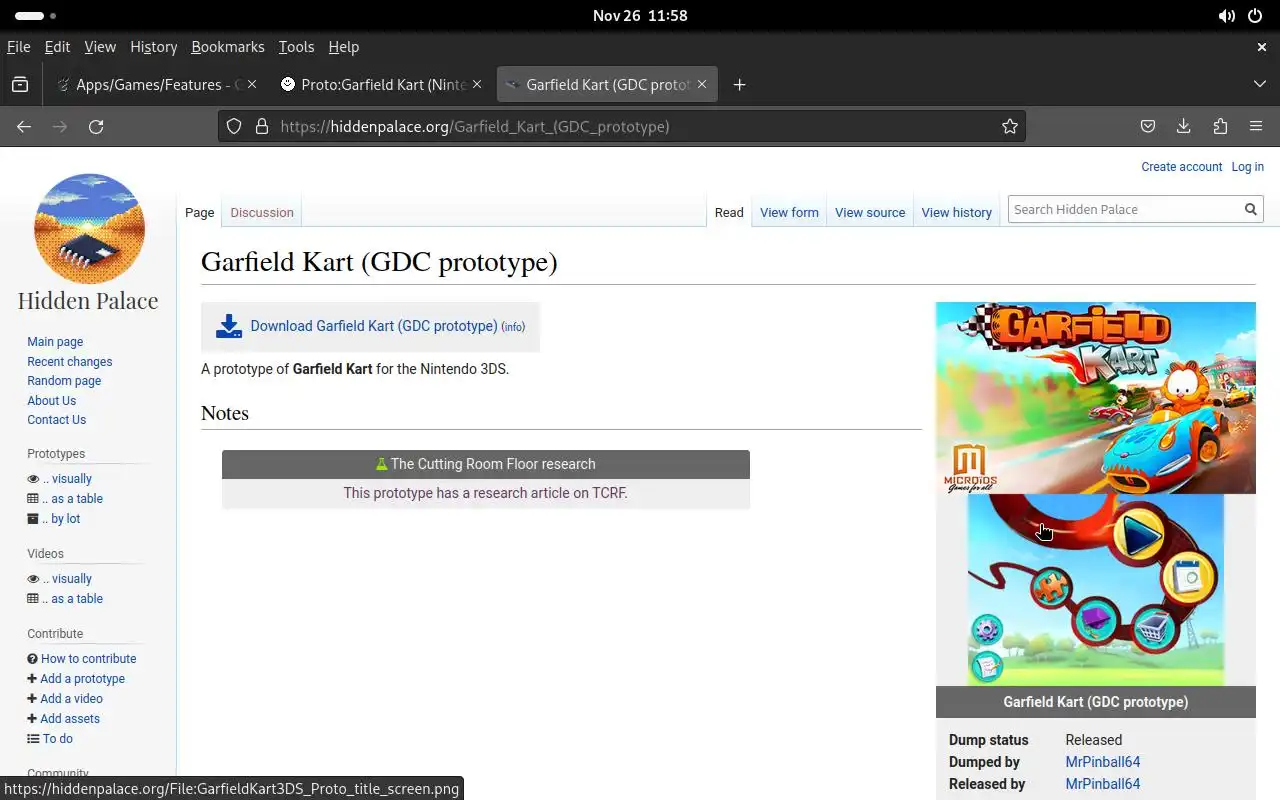Click the (info) link beside download

pyautogui.click(x=513, y=327)
